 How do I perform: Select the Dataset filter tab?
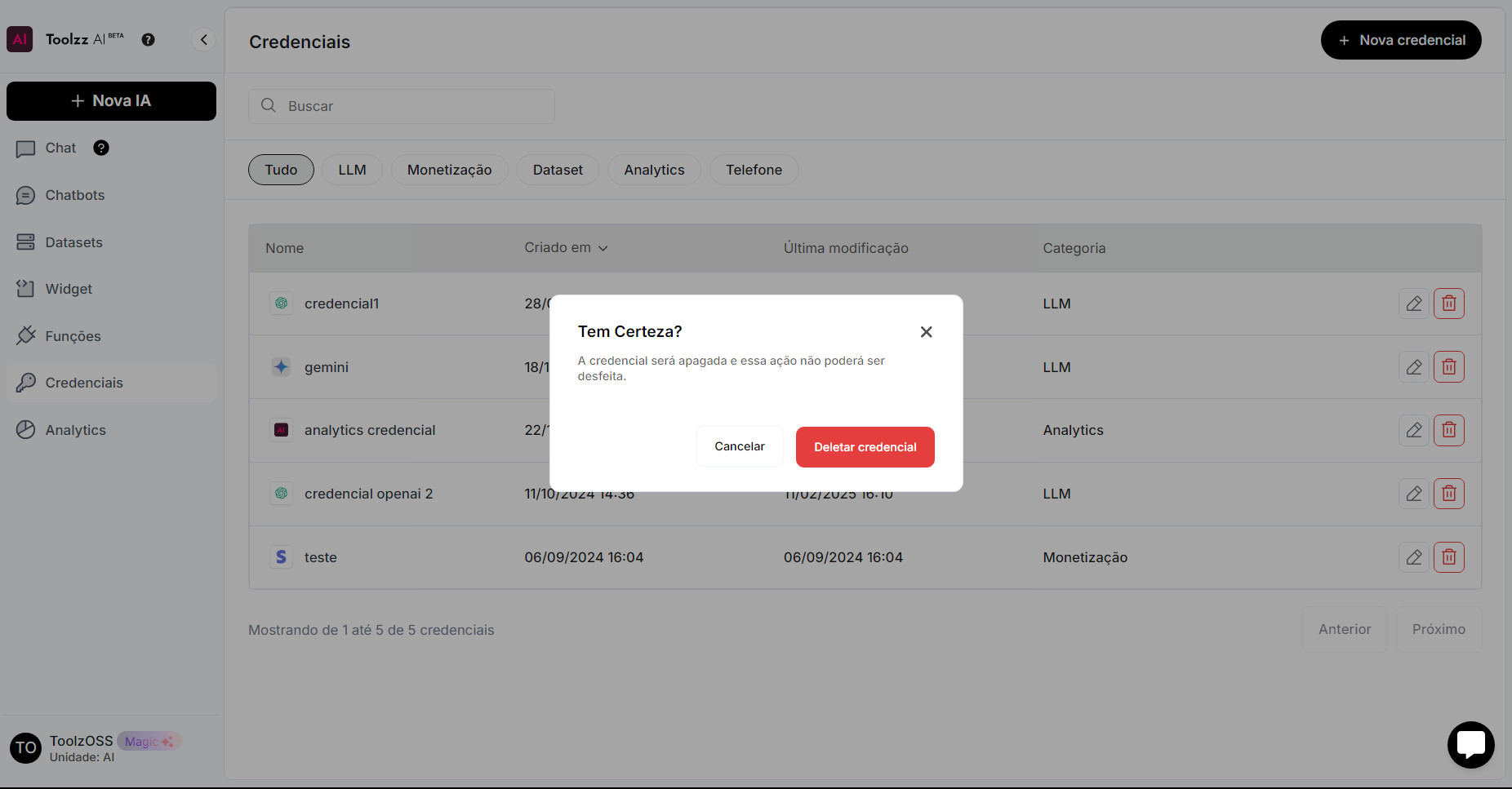click(558, 170)
